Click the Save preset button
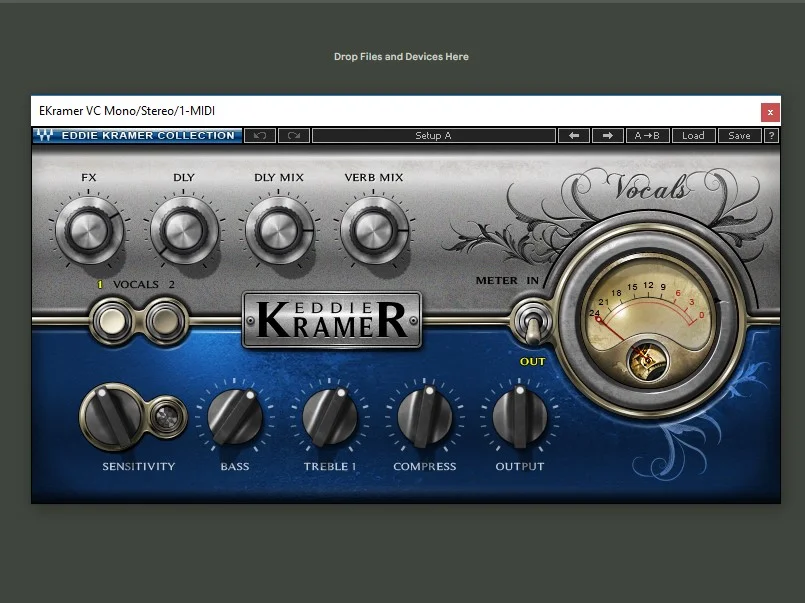The image size is (805, 603). pyautogui.click(x=739, y=135)
